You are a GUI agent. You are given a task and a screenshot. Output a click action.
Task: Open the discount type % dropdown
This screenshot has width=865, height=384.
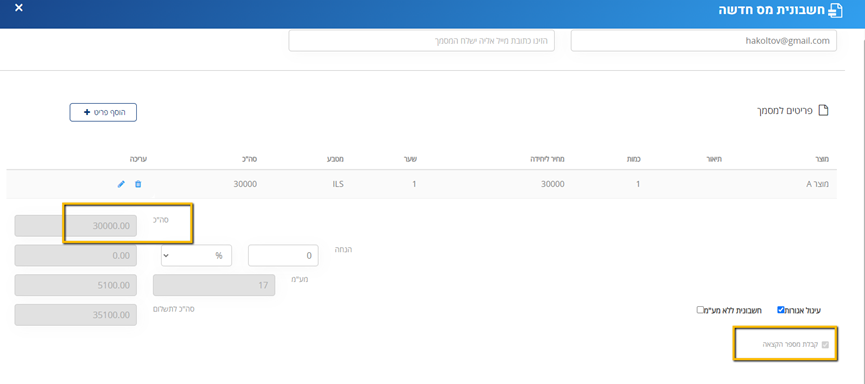click(196, 256)
